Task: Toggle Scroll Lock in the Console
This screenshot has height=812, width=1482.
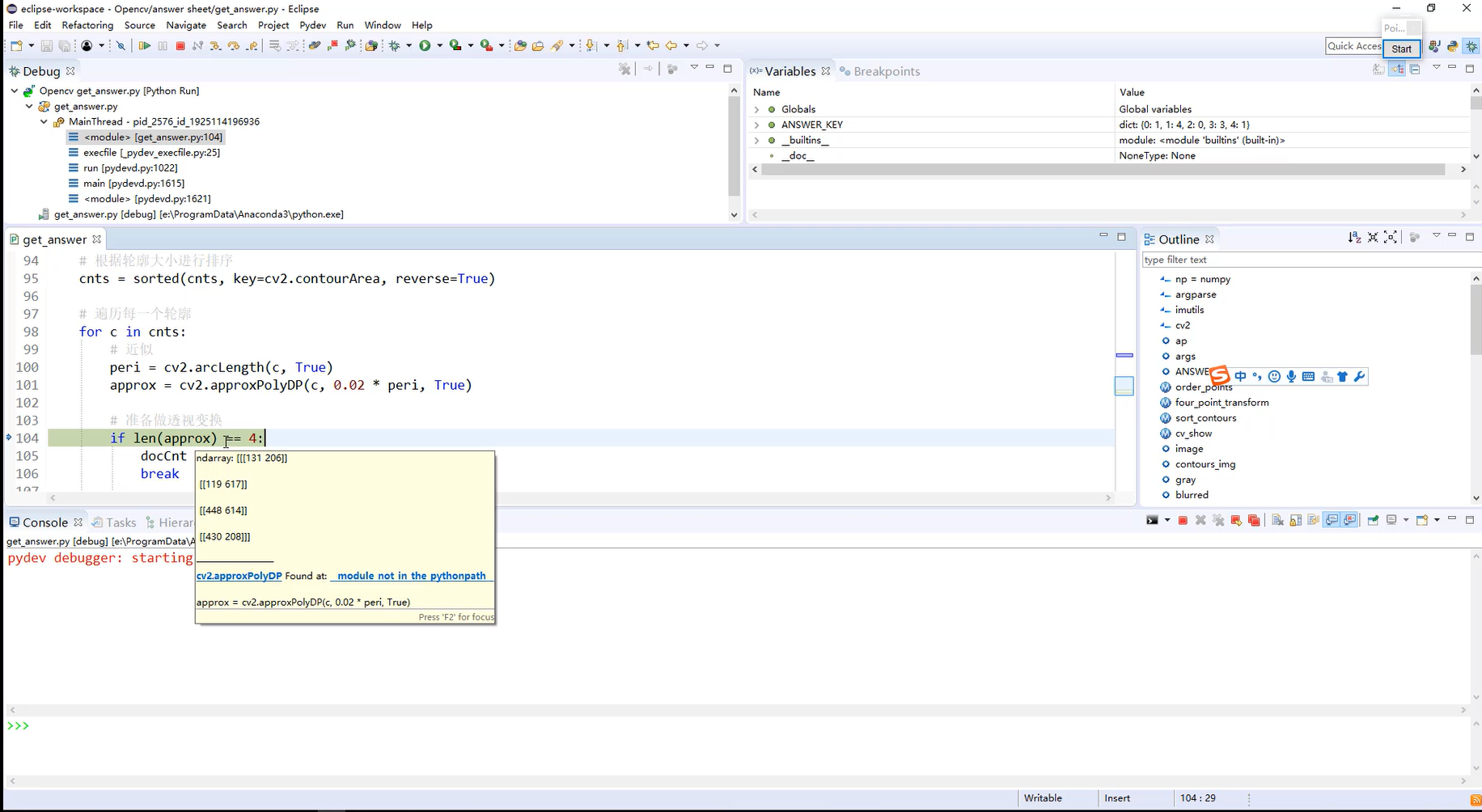Action: point(1295,520)
